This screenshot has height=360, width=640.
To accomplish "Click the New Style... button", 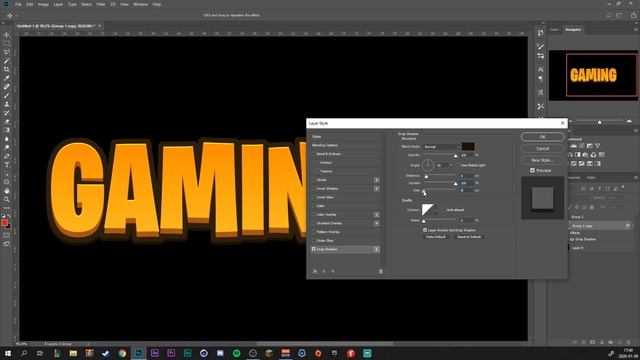I will 542,160.
